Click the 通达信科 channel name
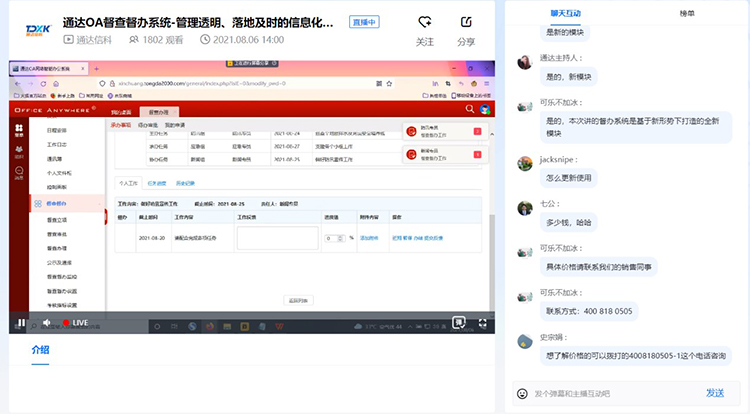The height and width of the screenshot is (414, 750). (94, 40)
